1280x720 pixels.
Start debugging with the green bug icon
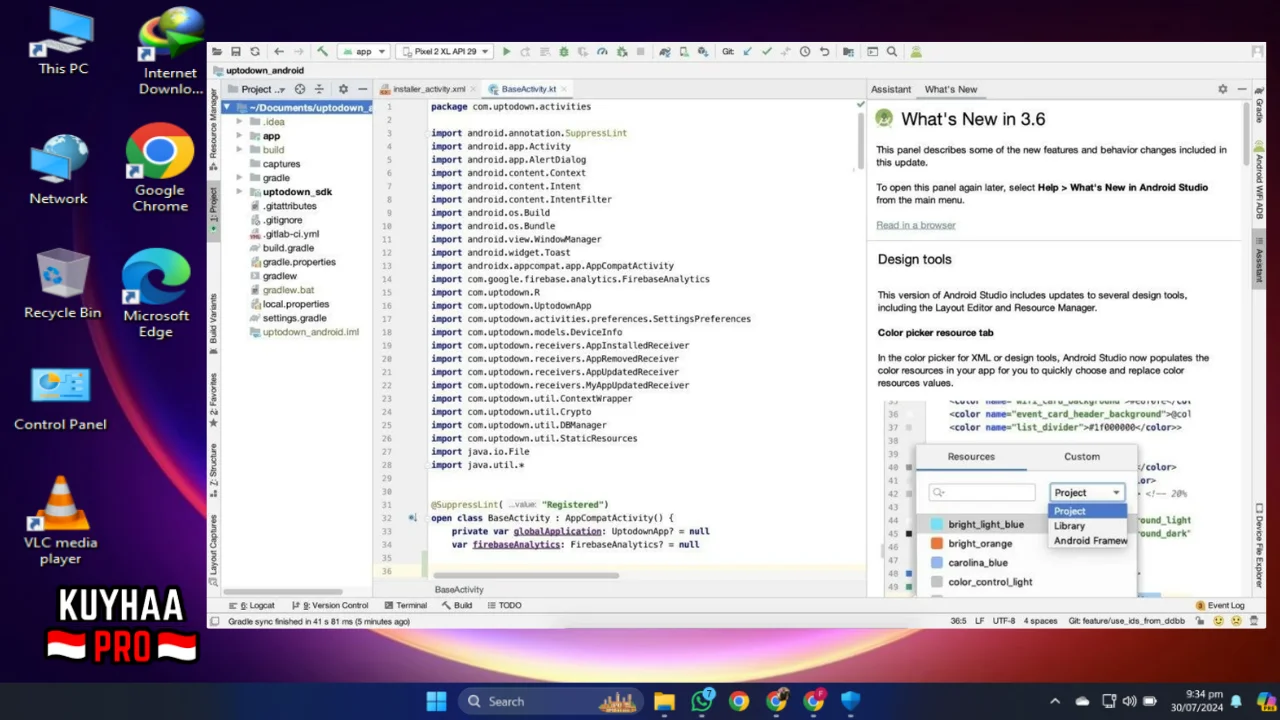point(564,51)
